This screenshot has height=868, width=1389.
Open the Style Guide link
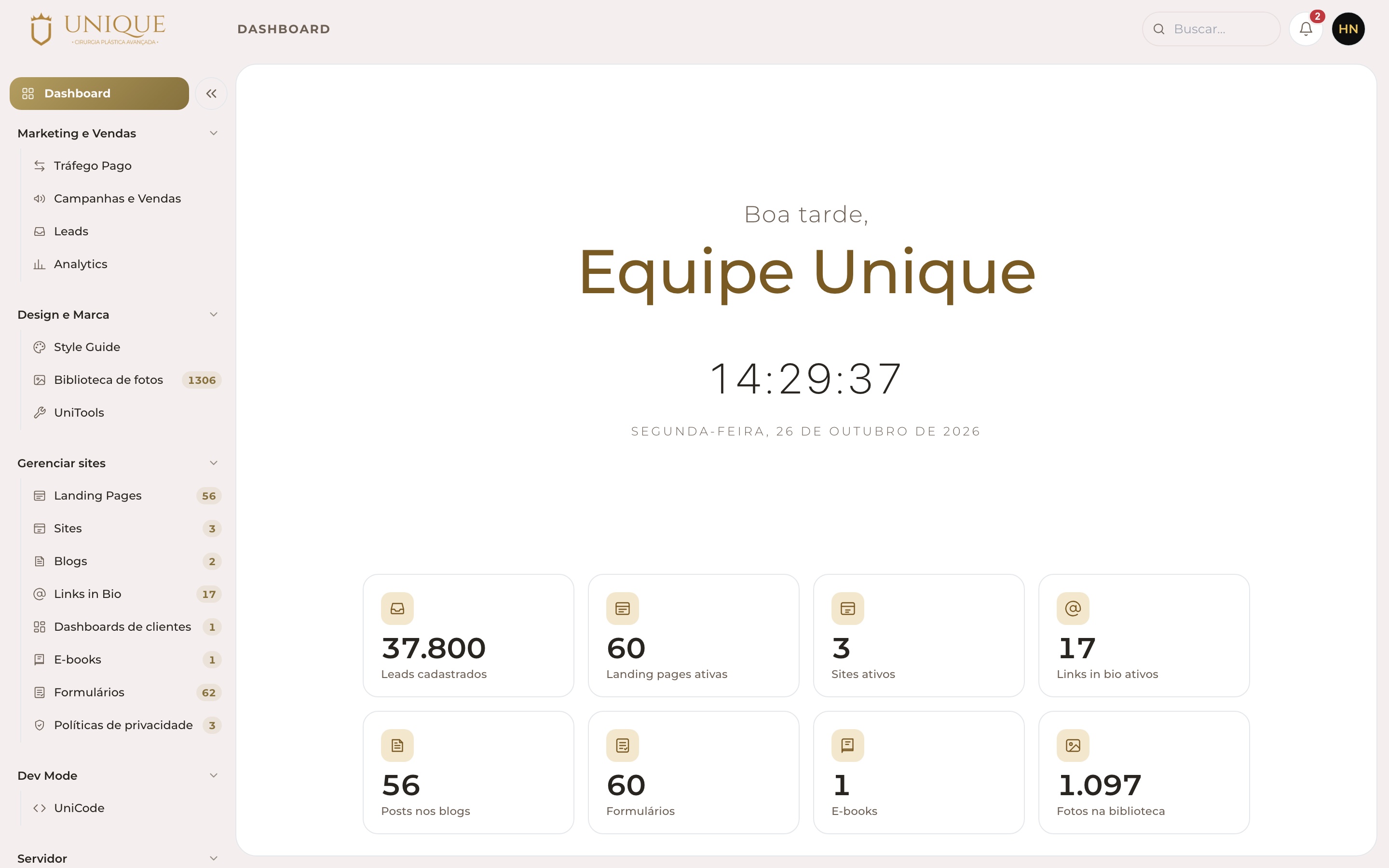pos(124,347)
